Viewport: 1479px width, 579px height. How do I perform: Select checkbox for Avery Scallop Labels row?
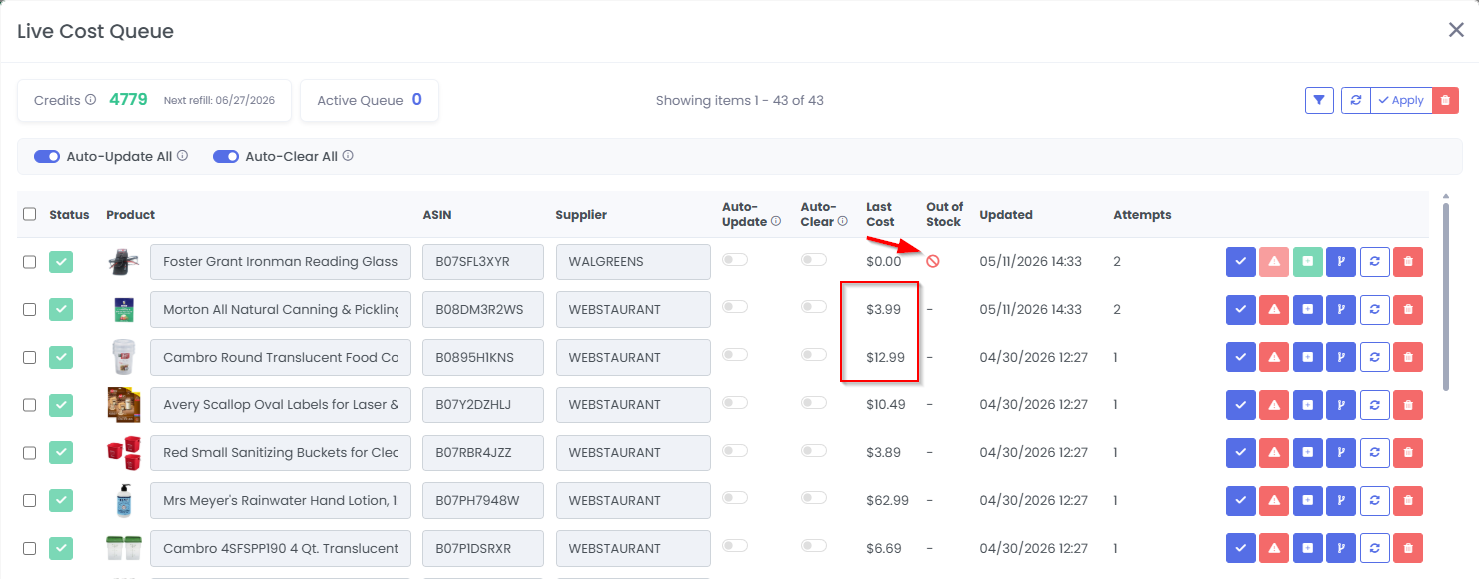point(29,405)
